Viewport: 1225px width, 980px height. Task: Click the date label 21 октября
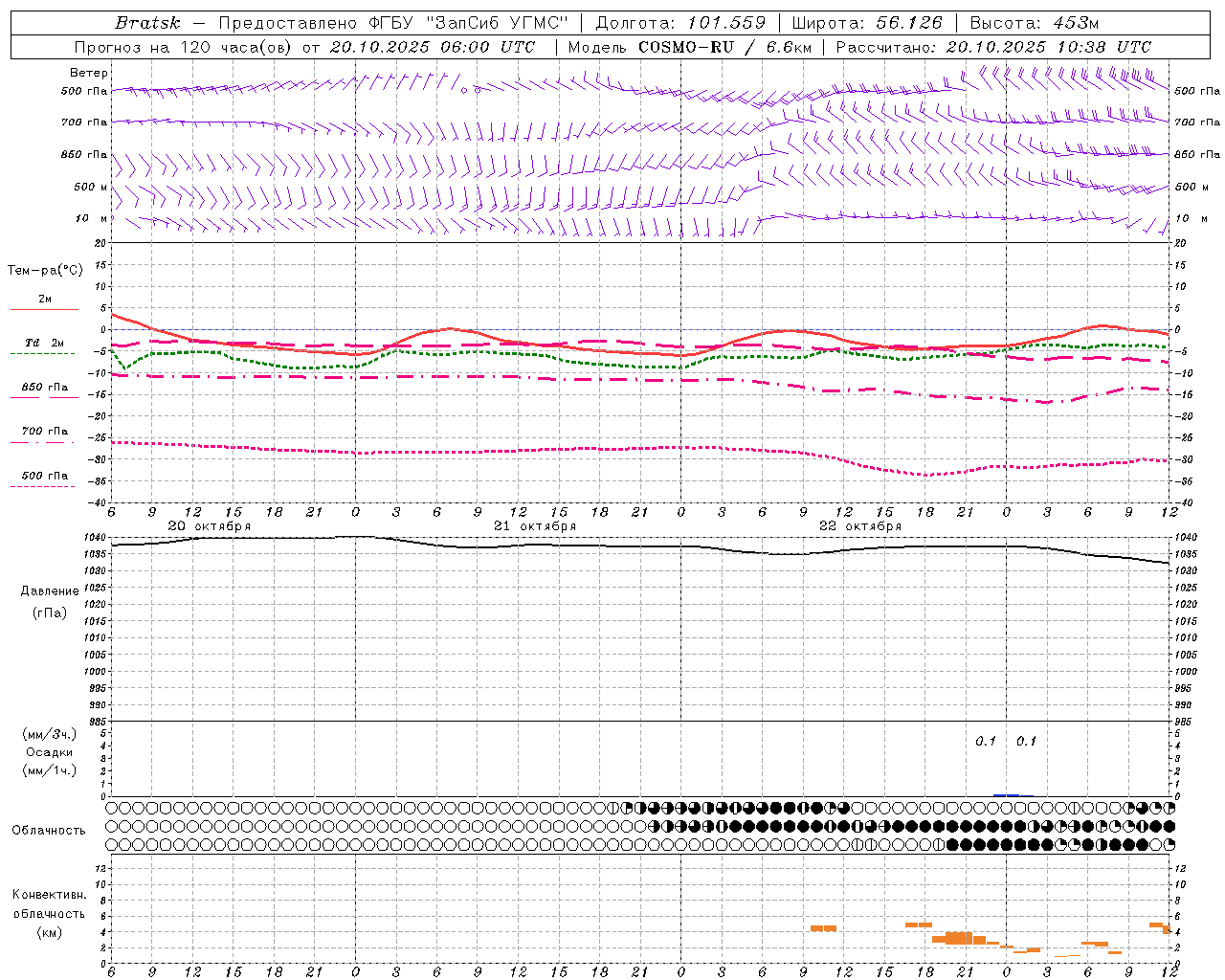[x=535, y=526]
